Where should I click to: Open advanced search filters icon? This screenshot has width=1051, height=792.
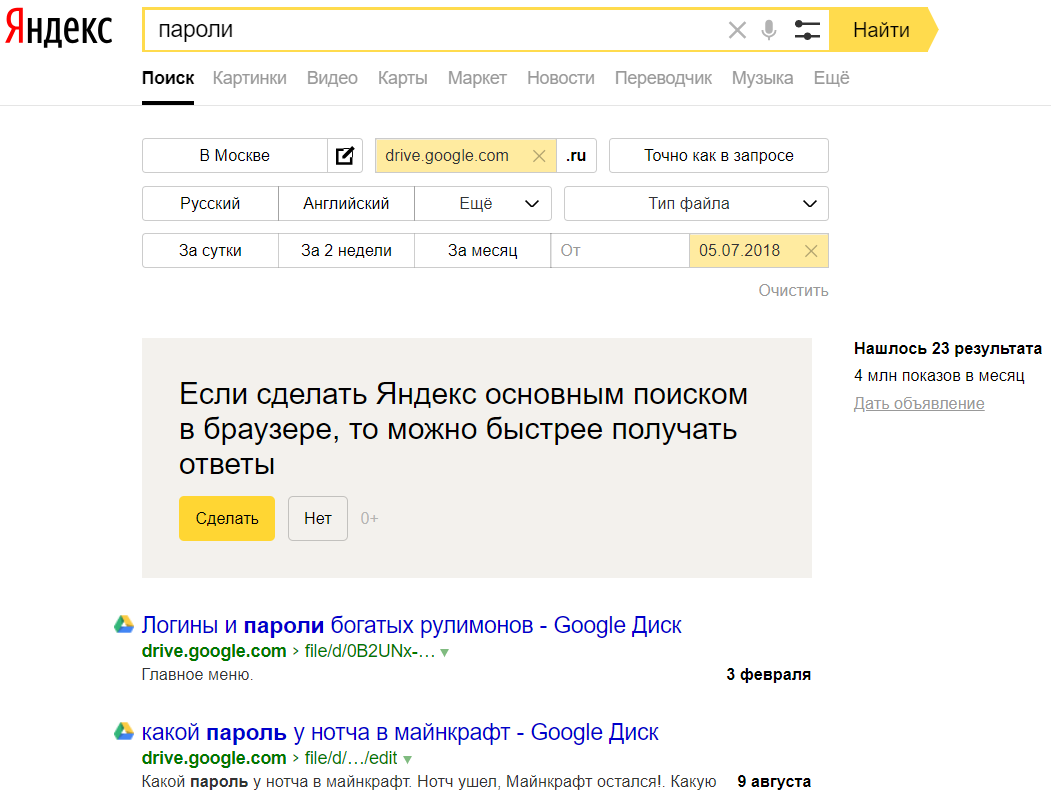807,30
